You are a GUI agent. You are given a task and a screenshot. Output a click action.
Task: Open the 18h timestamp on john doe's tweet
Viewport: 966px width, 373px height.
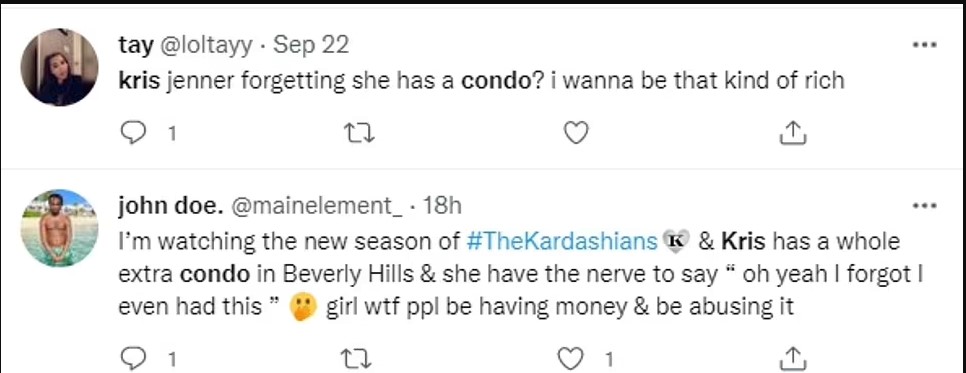[x=439, y=206]
